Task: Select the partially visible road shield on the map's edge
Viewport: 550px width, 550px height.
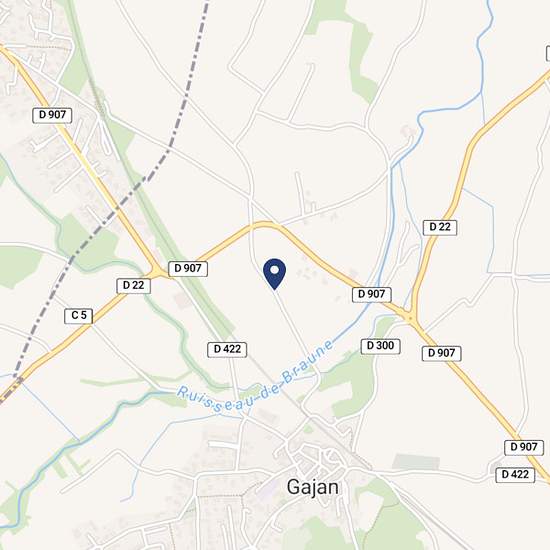Action: (548, 53)
